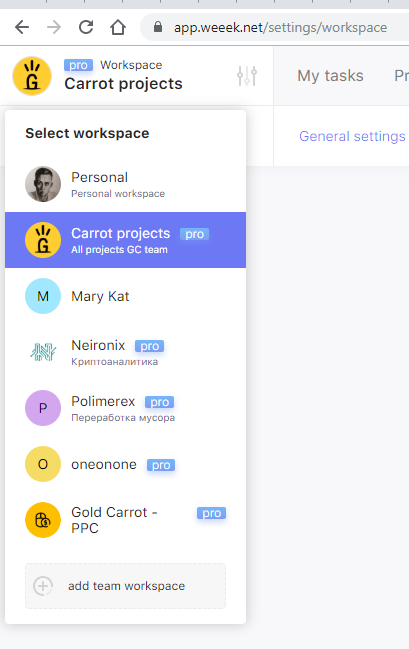Select the Neironix workspace logo
Screen dimensions: 409x649
click(x=43, y=352)
